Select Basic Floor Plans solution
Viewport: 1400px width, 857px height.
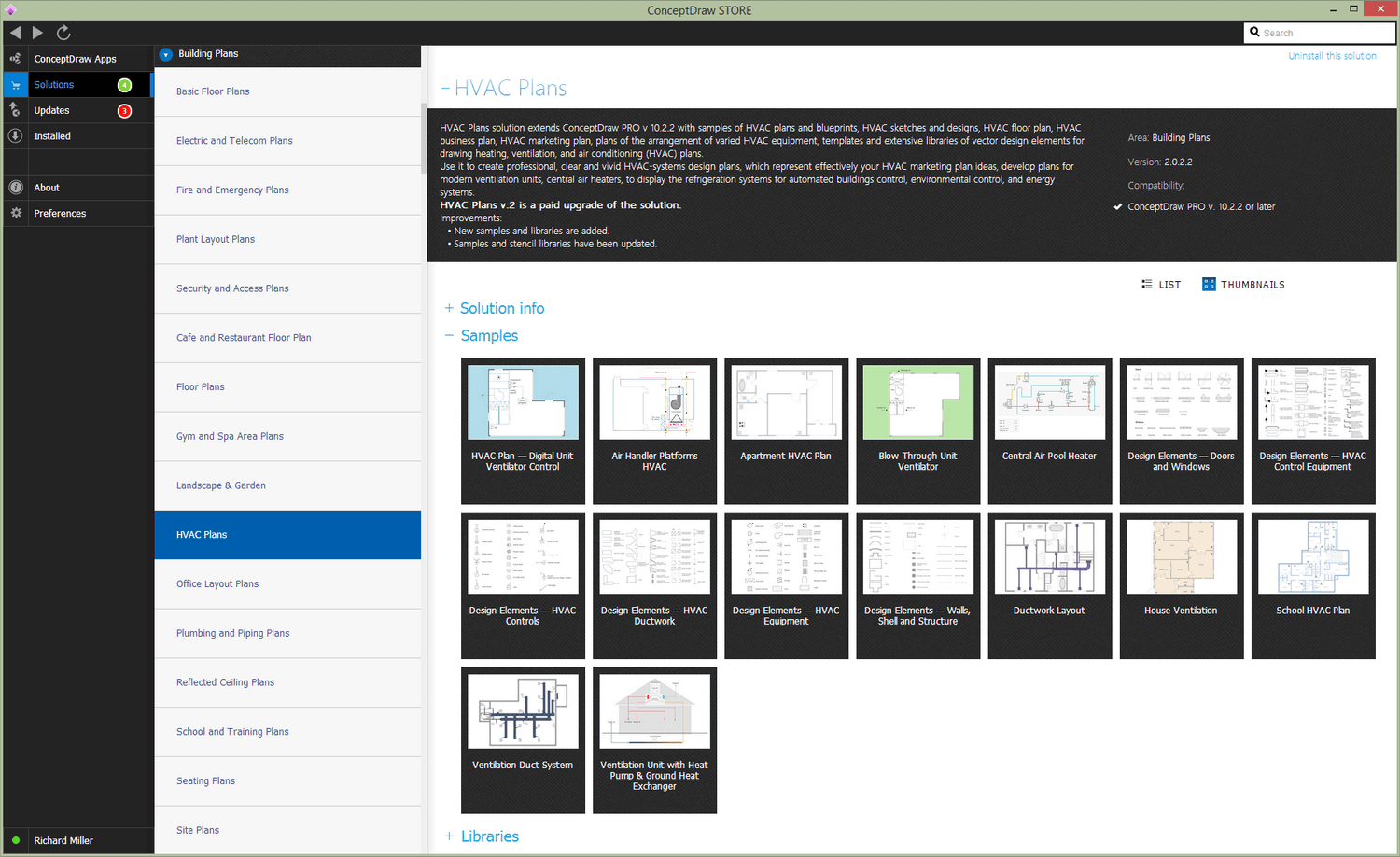tap(287, 91)
